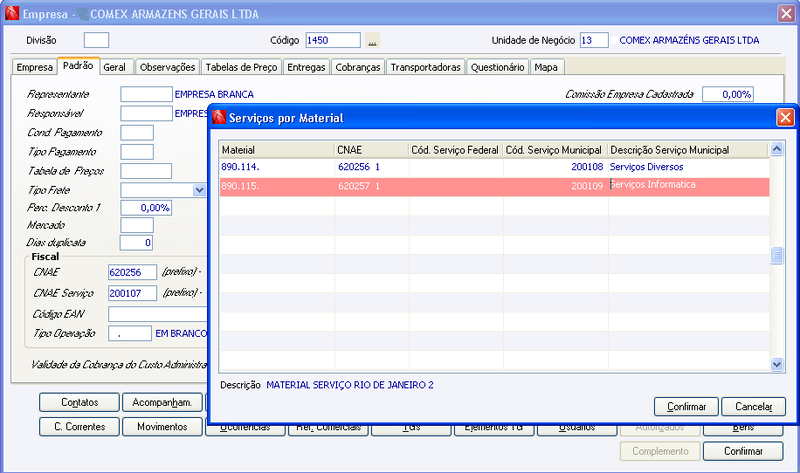Image resolution: width=800 pixels, height=473 pixels.
Task: Open the Questionário tab
Action: click(497, 67)
